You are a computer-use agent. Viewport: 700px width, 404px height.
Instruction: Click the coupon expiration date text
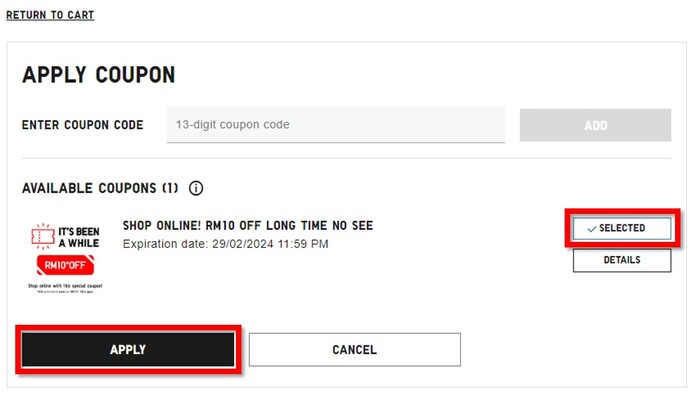pos(225,244)
